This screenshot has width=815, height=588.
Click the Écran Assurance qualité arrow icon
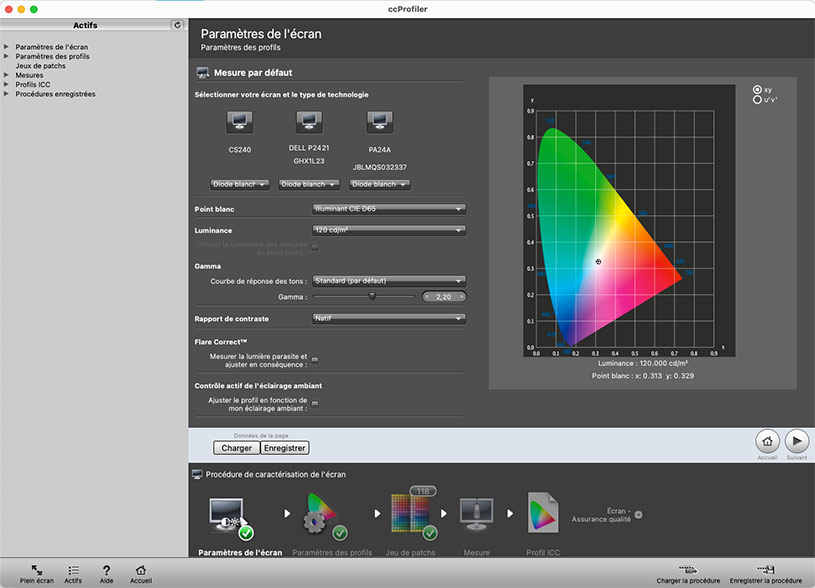[x=638, y=515]
